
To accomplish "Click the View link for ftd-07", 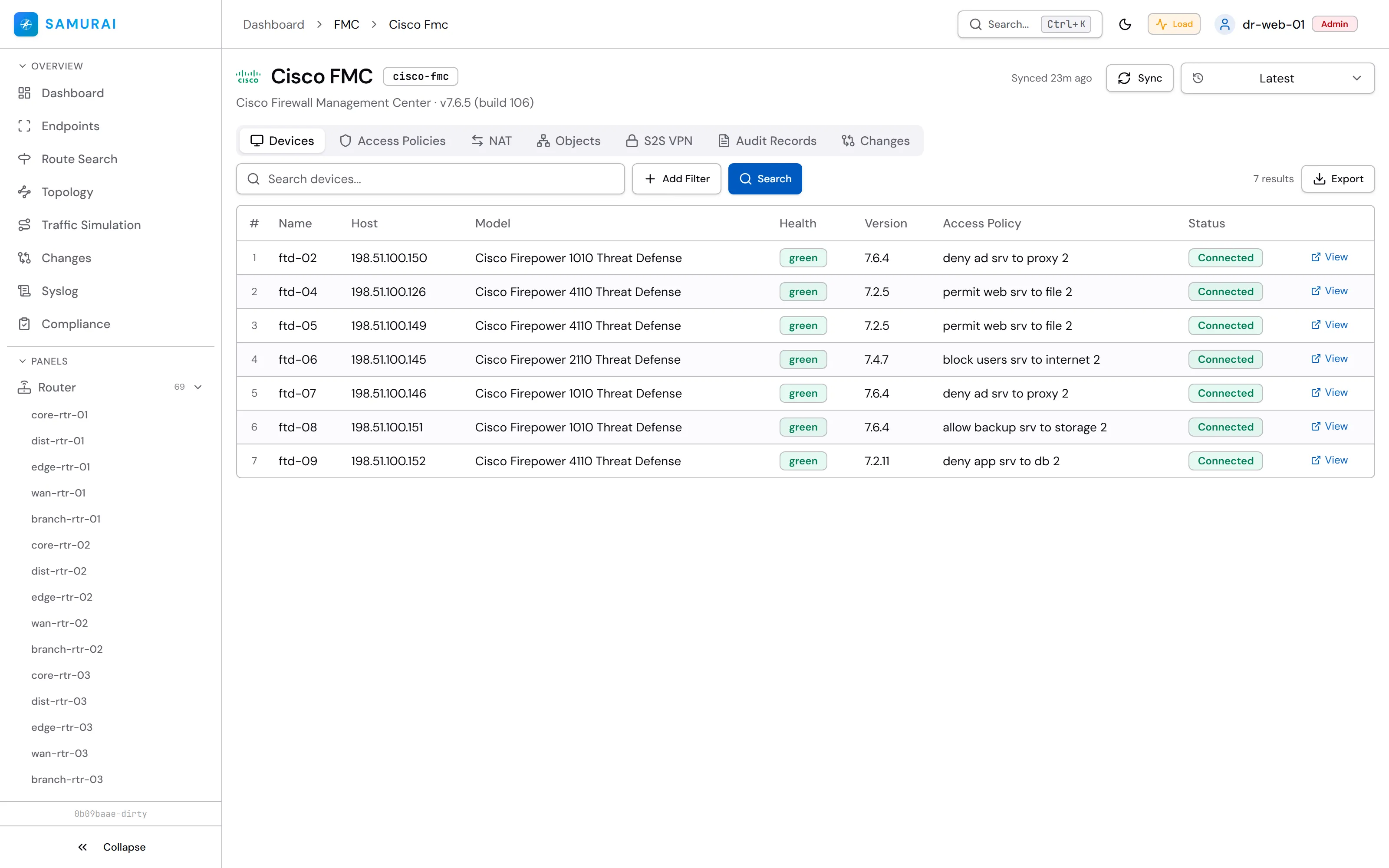I will point(1329,393).
